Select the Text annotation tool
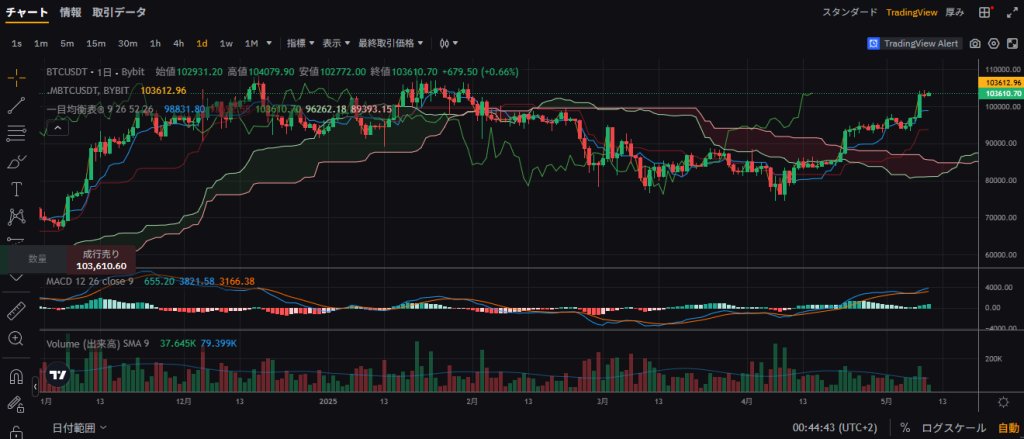Screen dimensions: 1024x439 pos(17,188)
